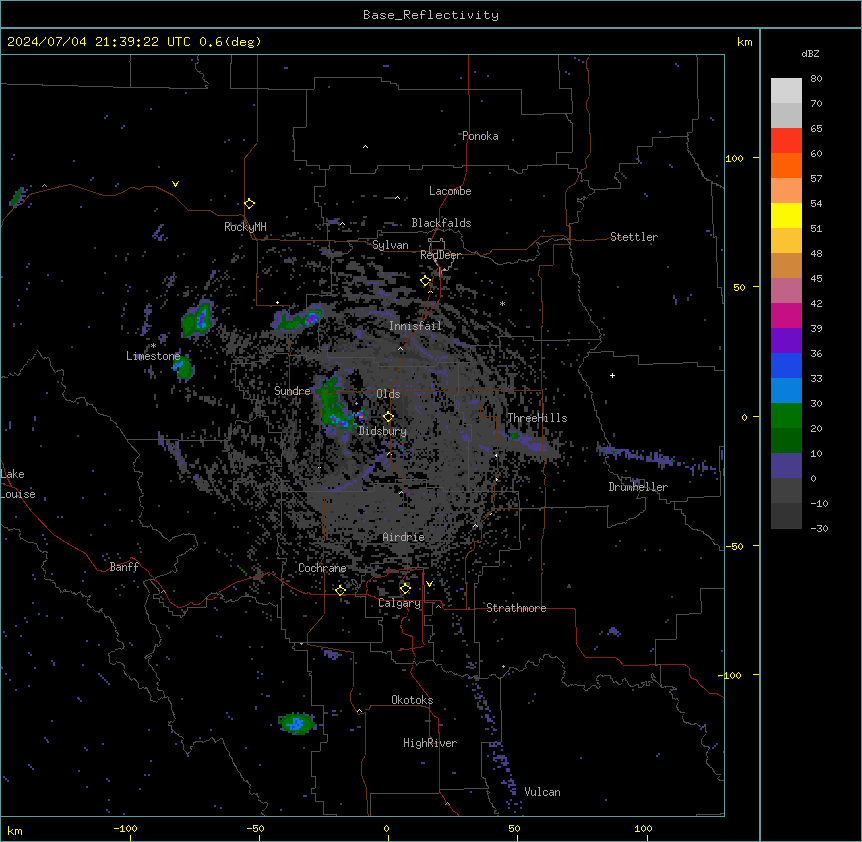
Task: Choose the light gray 70-80 dBZ swatch
Action: click(786, 90)
